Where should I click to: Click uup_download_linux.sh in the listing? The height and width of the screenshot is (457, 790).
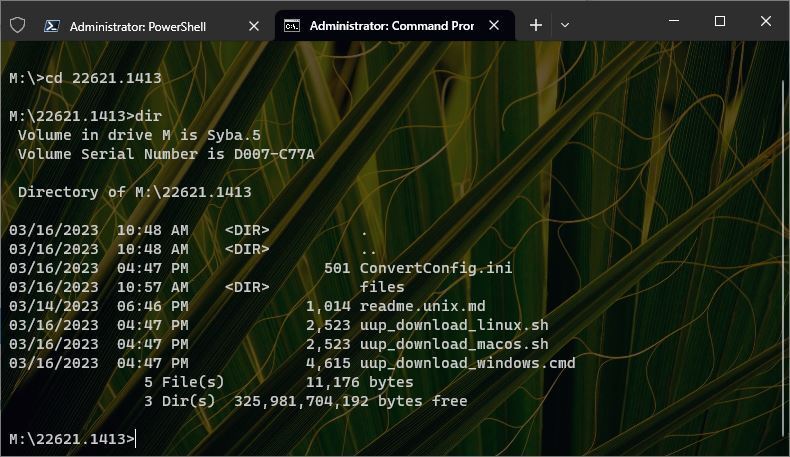[454, 325]
